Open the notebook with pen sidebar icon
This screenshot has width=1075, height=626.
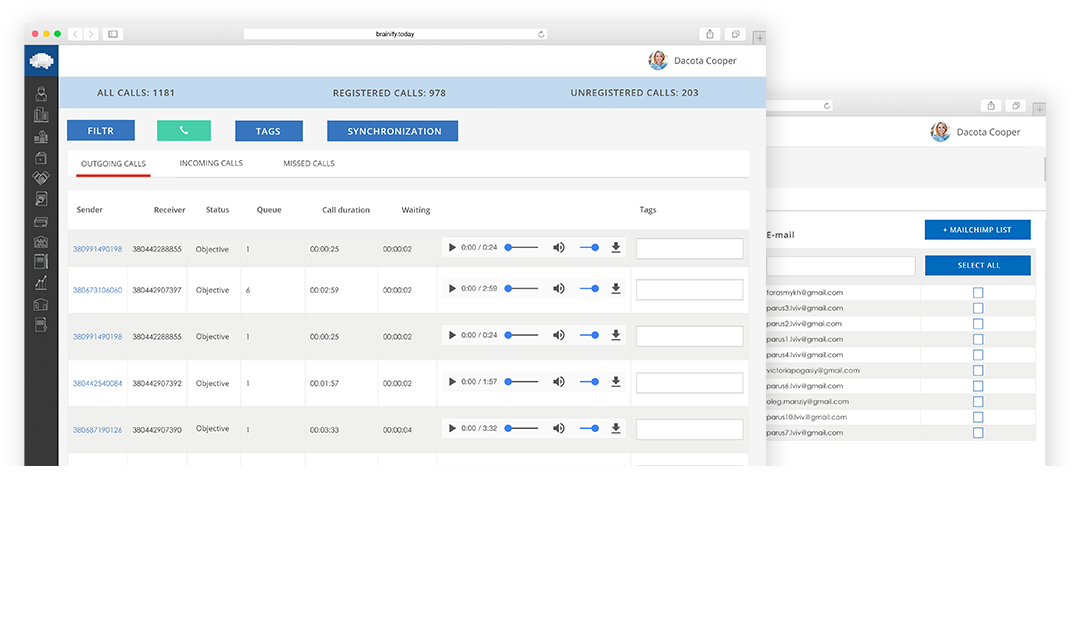41,261
